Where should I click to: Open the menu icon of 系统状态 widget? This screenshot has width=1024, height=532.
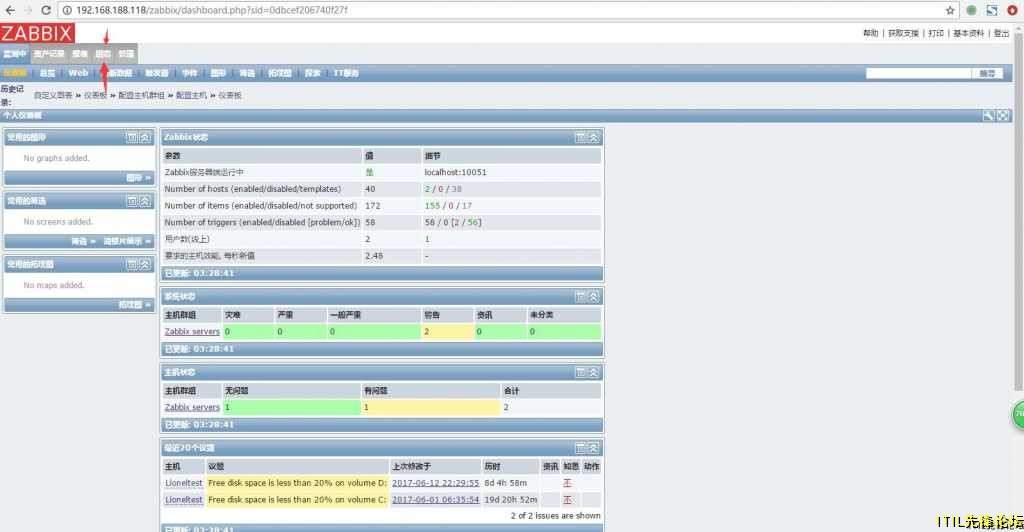click(580, 297)
